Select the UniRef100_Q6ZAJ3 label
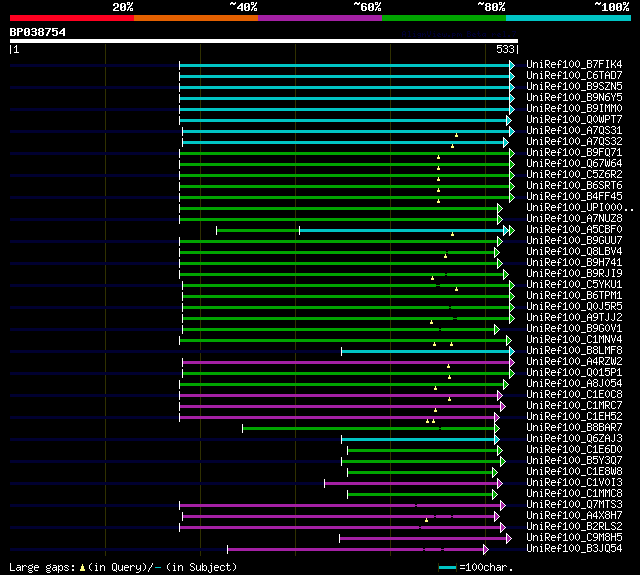The image size is (640, 575). point(574,439)
